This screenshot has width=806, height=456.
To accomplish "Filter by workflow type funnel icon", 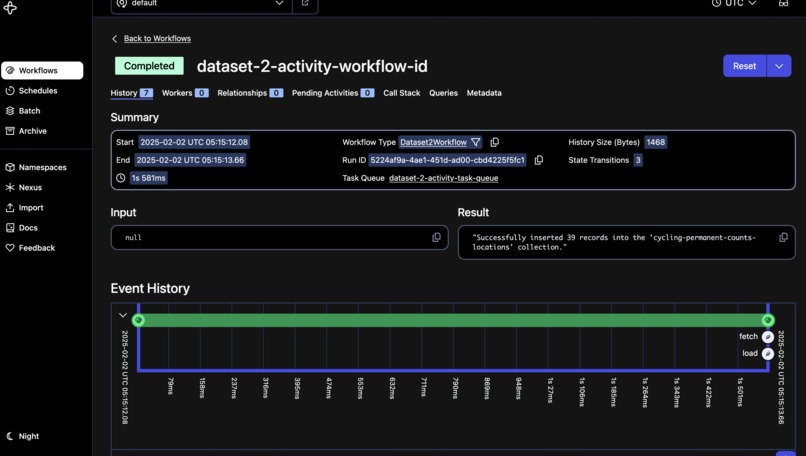I will point(476,142).
